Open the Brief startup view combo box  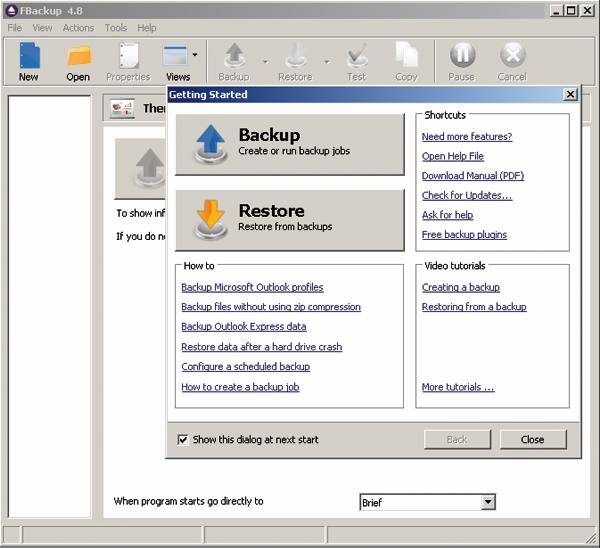click(427, 502)
